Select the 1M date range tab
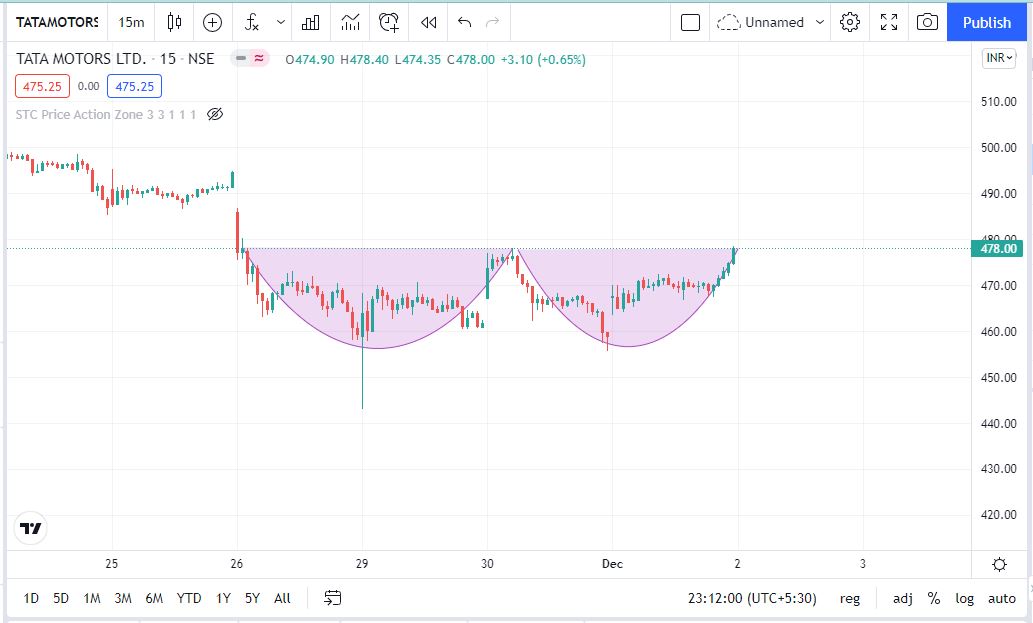This screenshot has width=1033, height=623. click(x=92, y=598)
